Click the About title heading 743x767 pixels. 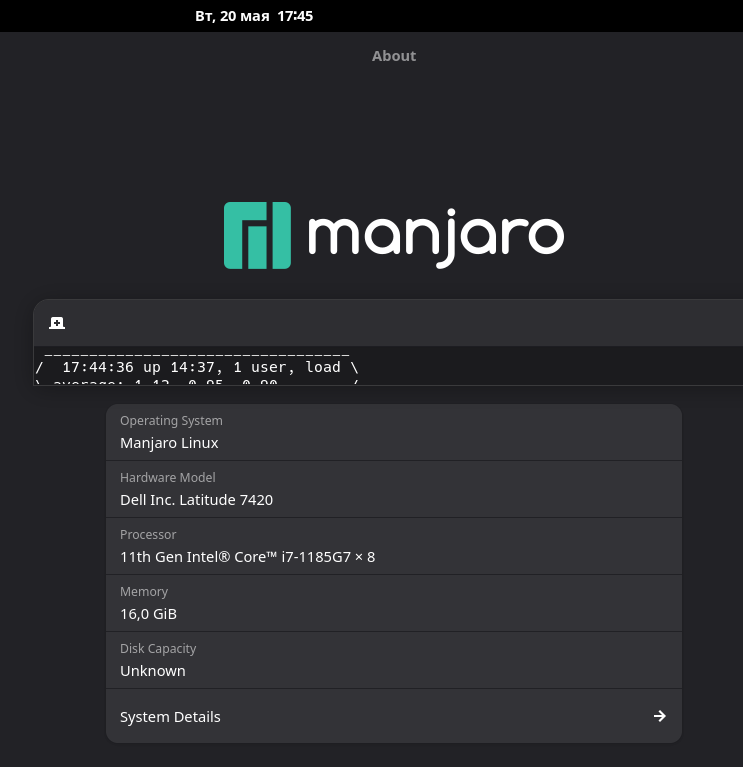click(x=394, y=56)
